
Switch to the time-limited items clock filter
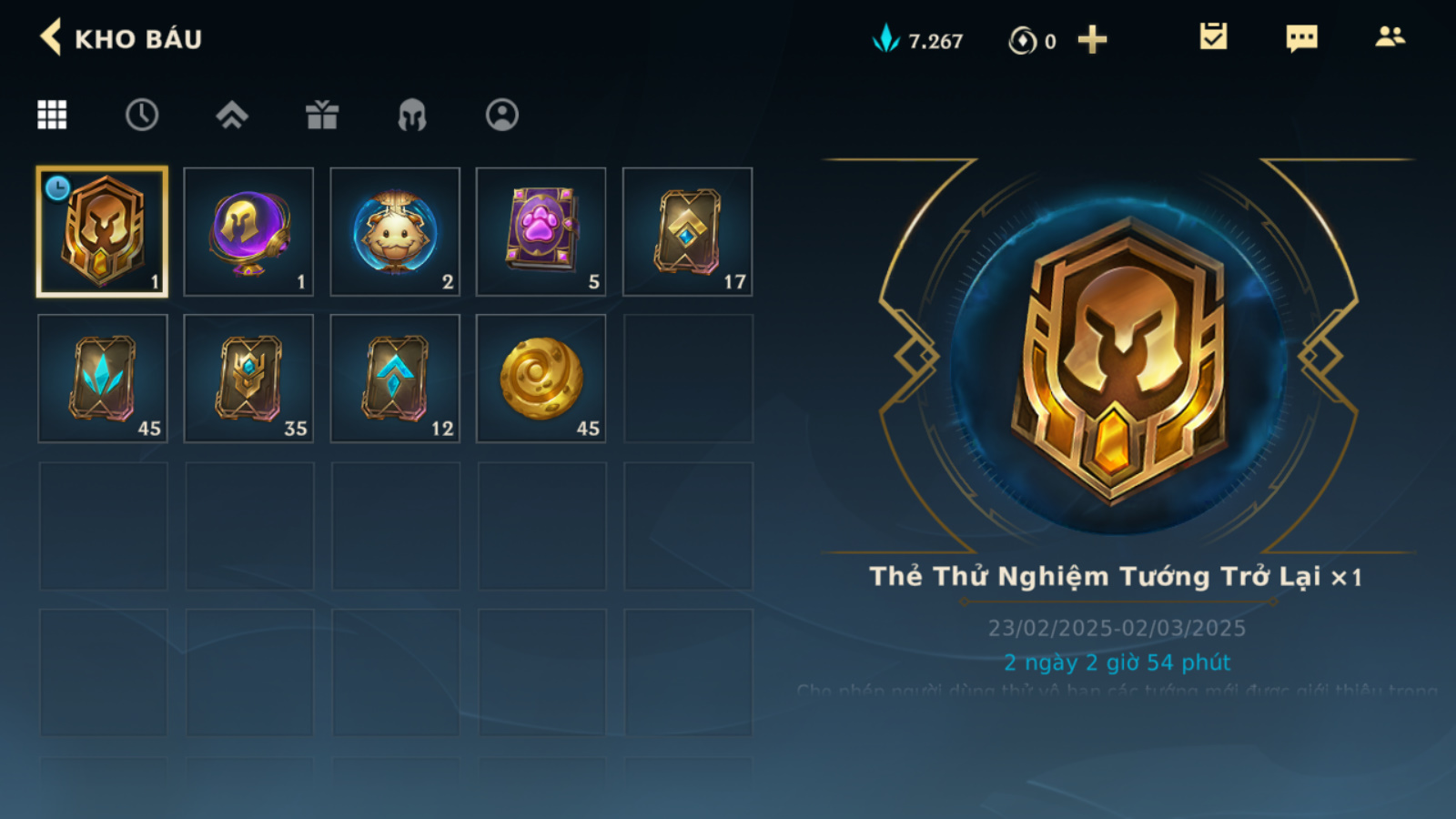[142, 115]
